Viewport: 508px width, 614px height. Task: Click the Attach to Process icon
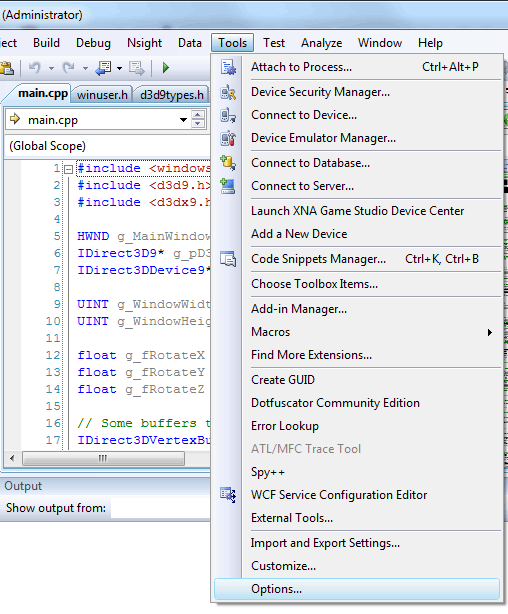tap(228, 67)
